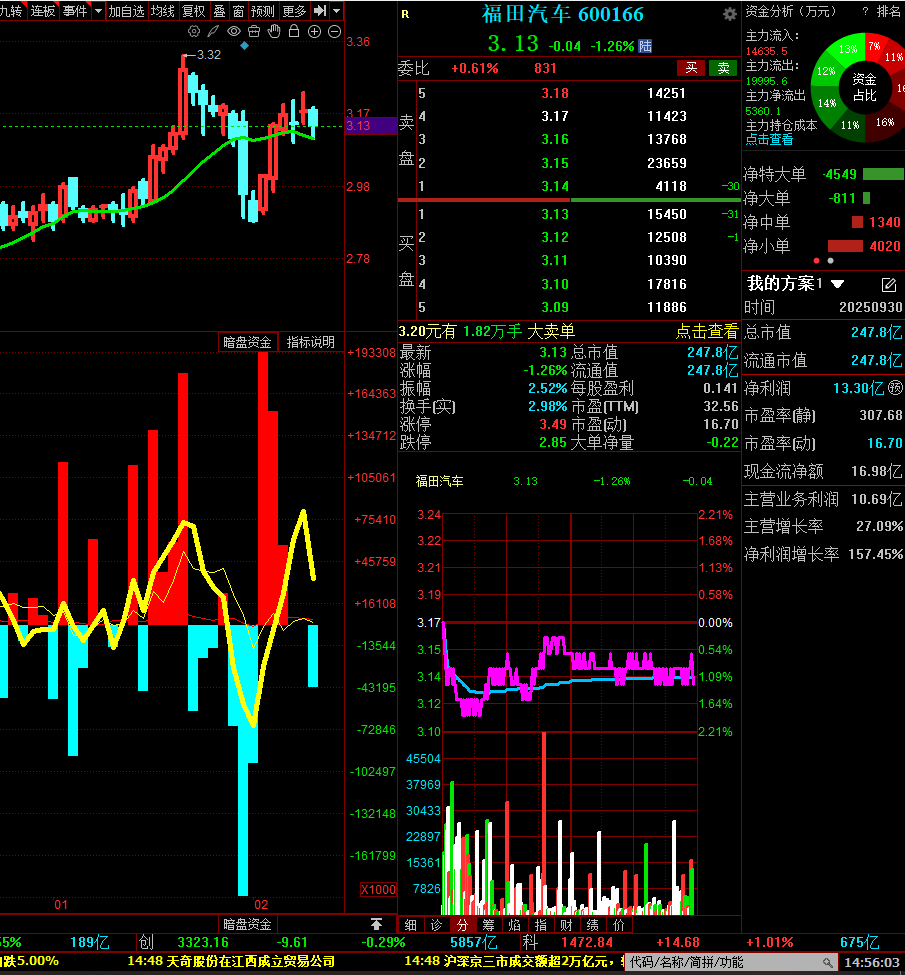Click the 净小单 red bar

click(x=845, y=246)
